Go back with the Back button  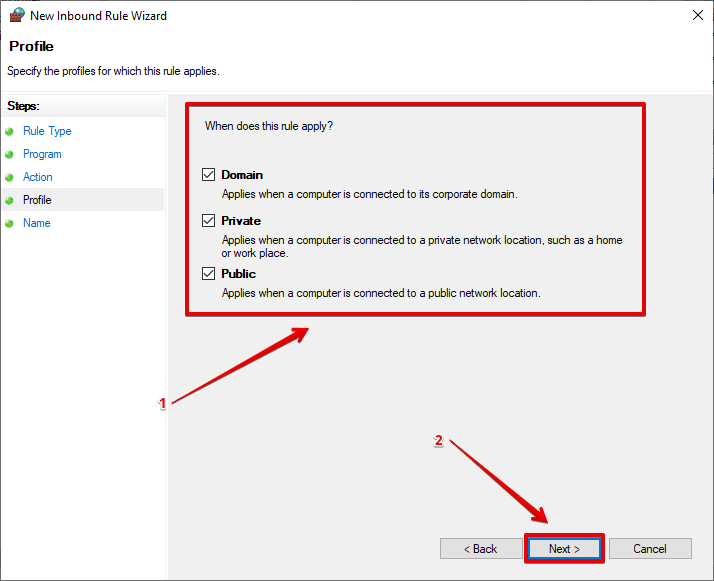(x=481, y=549)
